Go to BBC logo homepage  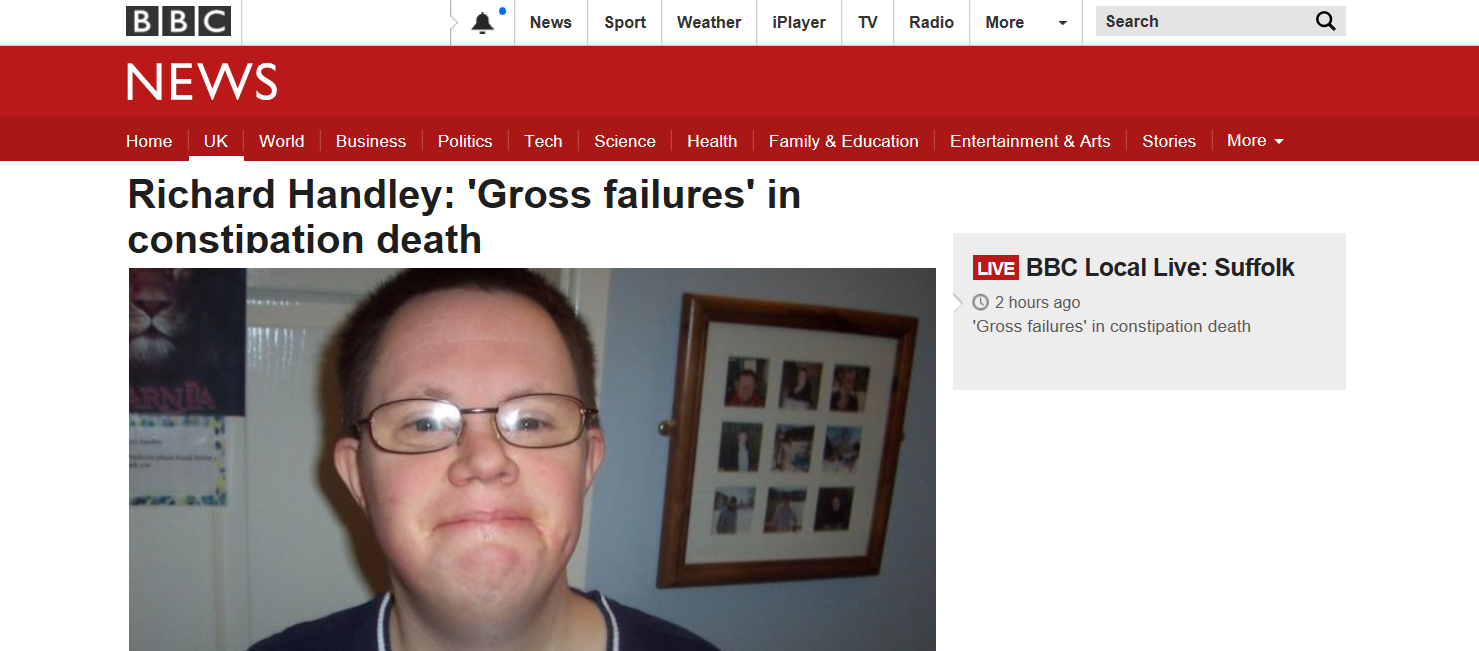point(178,21)
